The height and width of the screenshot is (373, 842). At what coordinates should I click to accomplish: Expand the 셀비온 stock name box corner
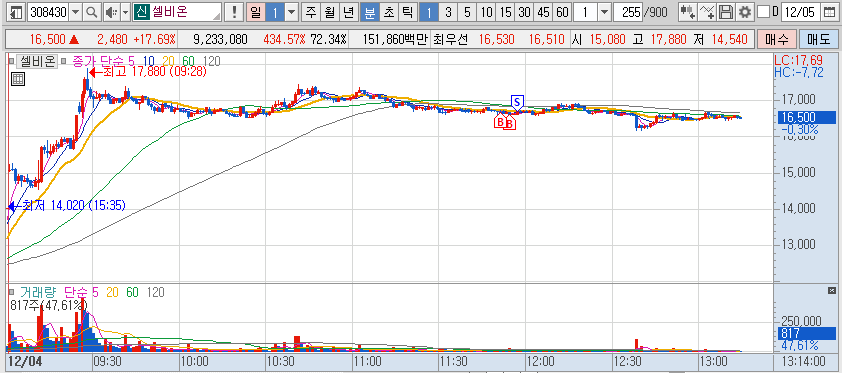(217, 16)
